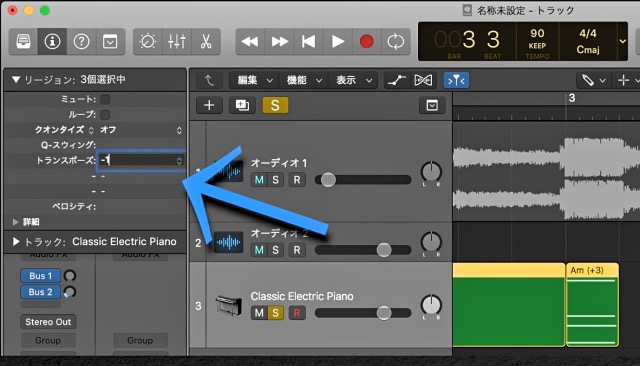Solo the オーディオ 1 track
The height and width of the screenshot is (366, 640).
click(276, 180)
